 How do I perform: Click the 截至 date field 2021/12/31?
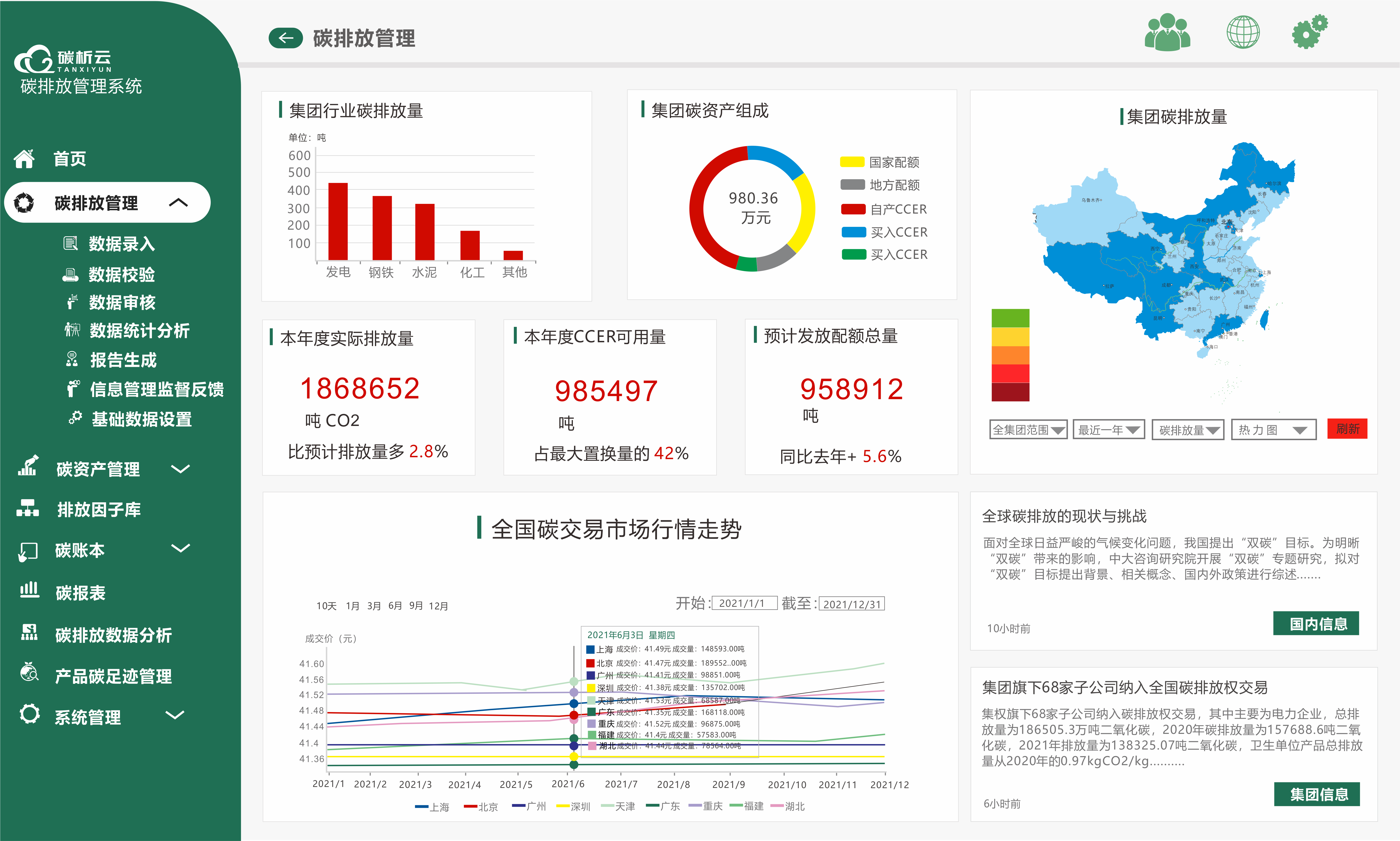(x=852, y=603)
